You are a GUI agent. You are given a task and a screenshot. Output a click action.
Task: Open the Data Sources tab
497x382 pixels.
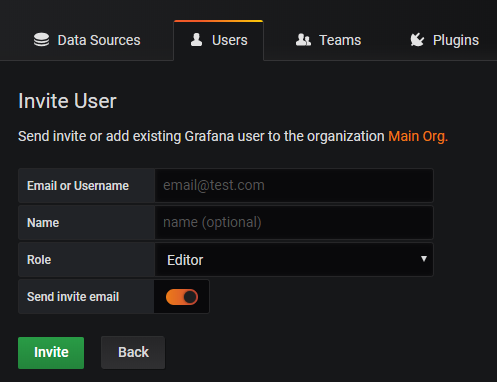point(87,40)
